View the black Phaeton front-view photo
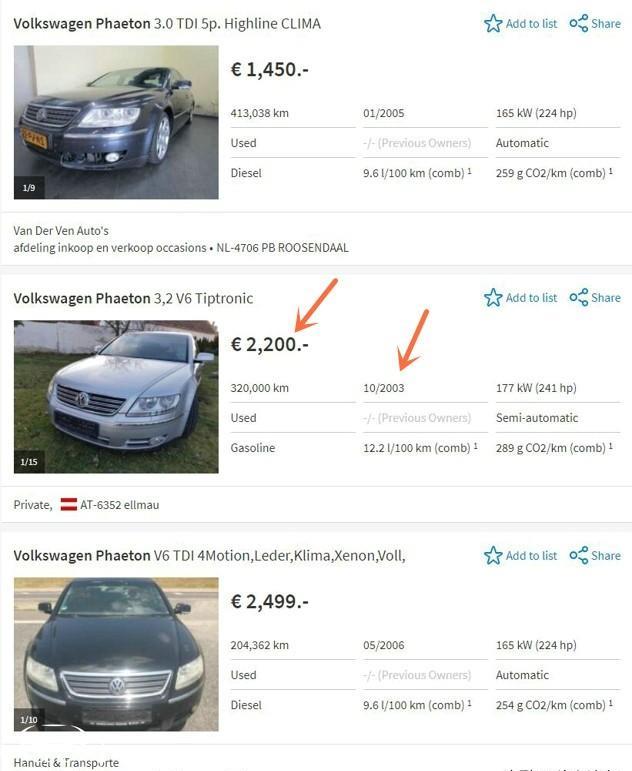Screen dimensions: 632x771 click(116, 654)
